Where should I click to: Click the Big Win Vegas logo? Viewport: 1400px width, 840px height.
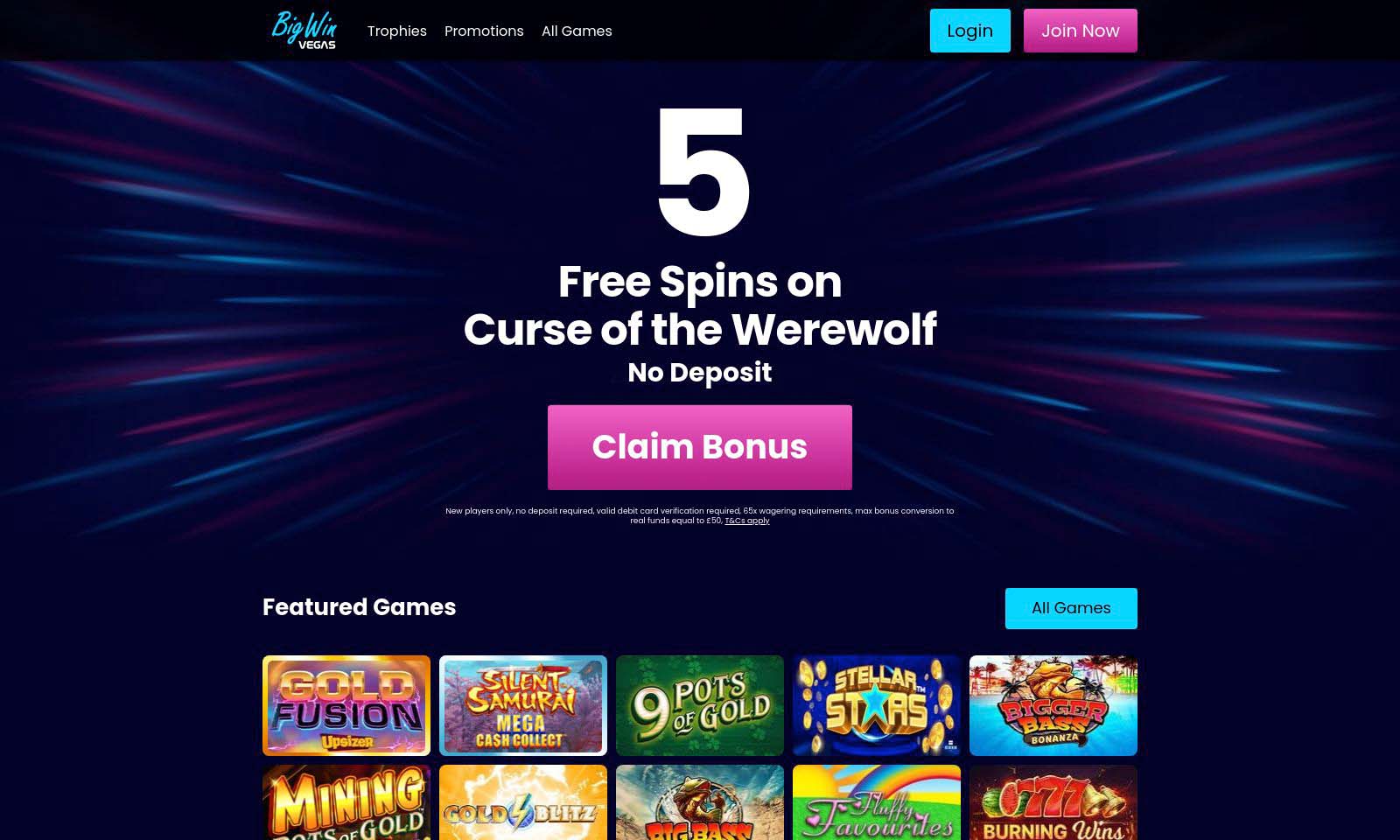tap(304, 31)
